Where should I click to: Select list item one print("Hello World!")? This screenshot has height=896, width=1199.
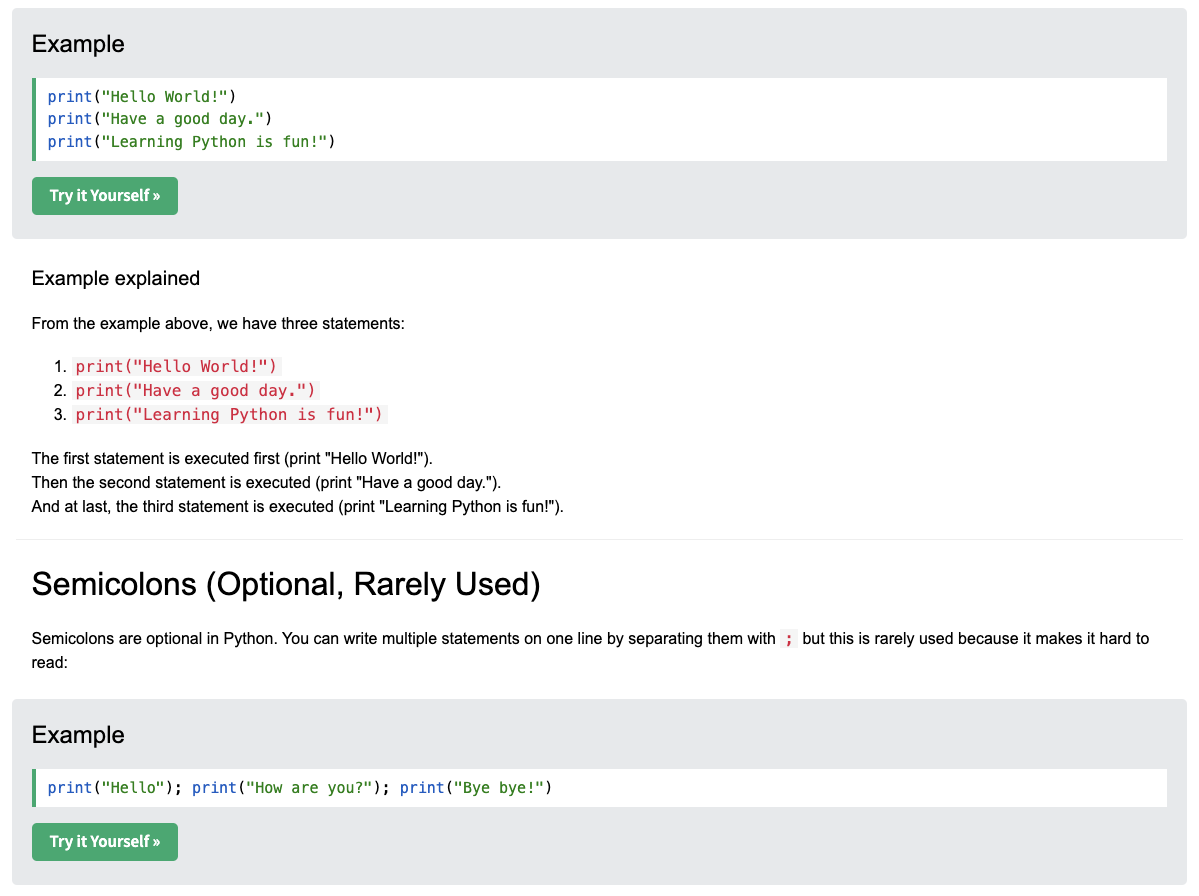177,366
